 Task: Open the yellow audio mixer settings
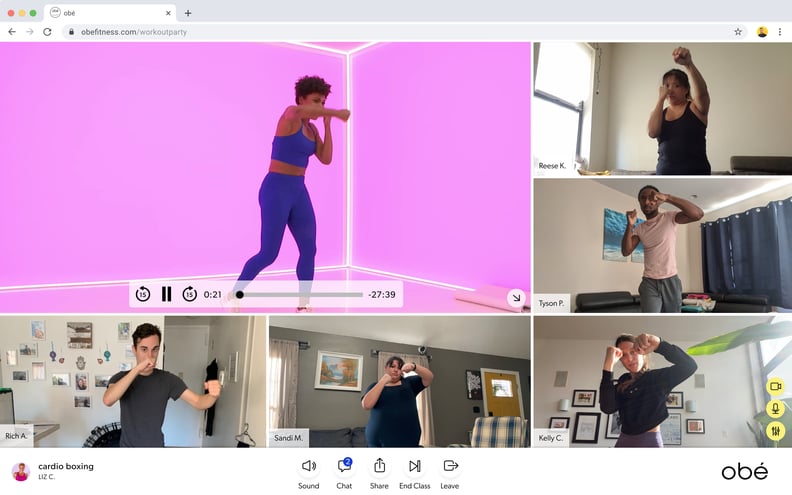click(x=775, y=431)
